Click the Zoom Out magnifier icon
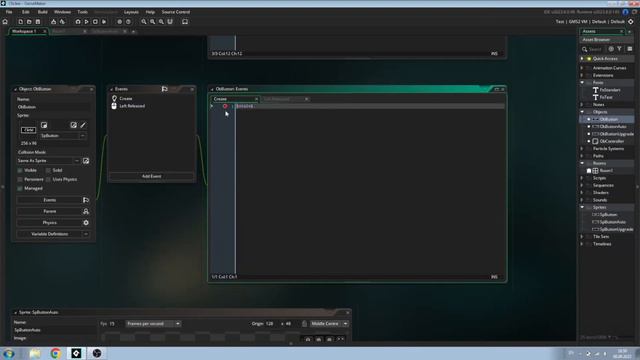The image size is (640, 360). [161, 22]
